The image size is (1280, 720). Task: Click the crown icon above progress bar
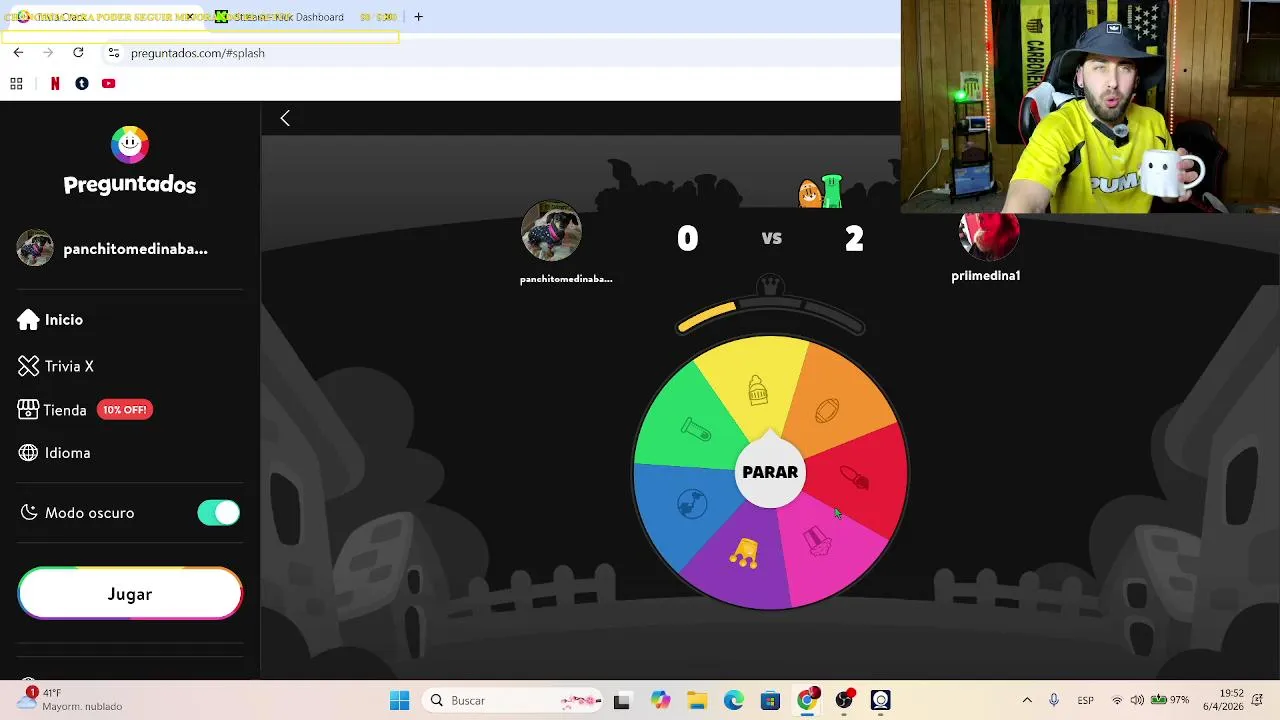[770, 285]
